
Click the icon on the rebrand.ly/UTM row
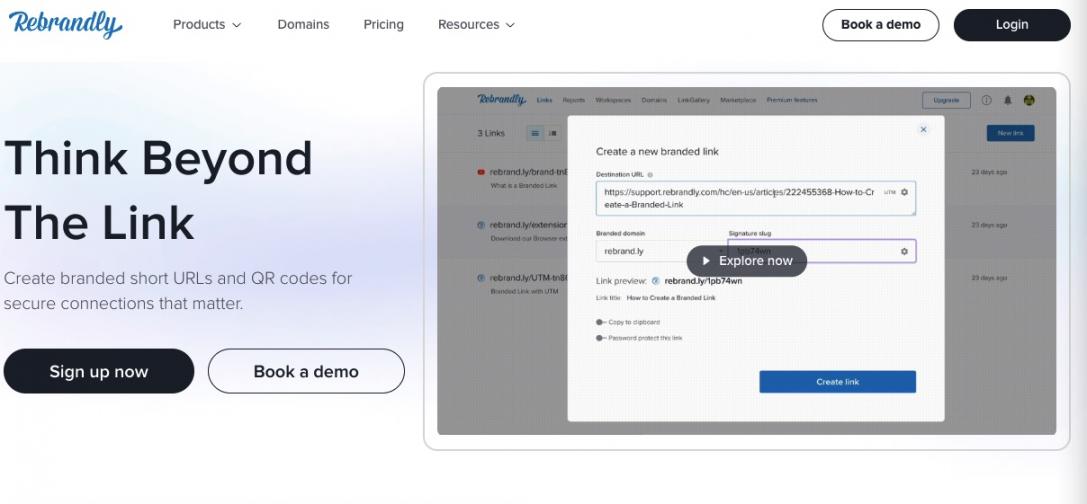(x=481, y=277)
